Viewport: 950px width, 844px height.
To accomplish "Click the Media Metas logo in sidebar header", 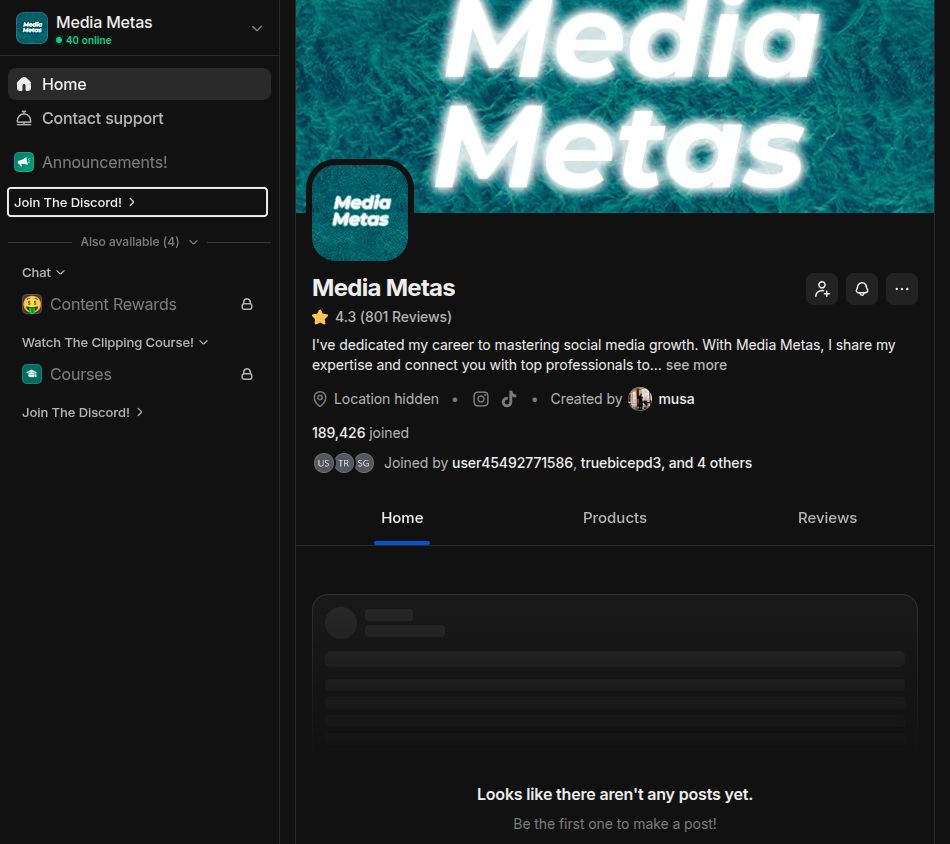I will [32, 28].
